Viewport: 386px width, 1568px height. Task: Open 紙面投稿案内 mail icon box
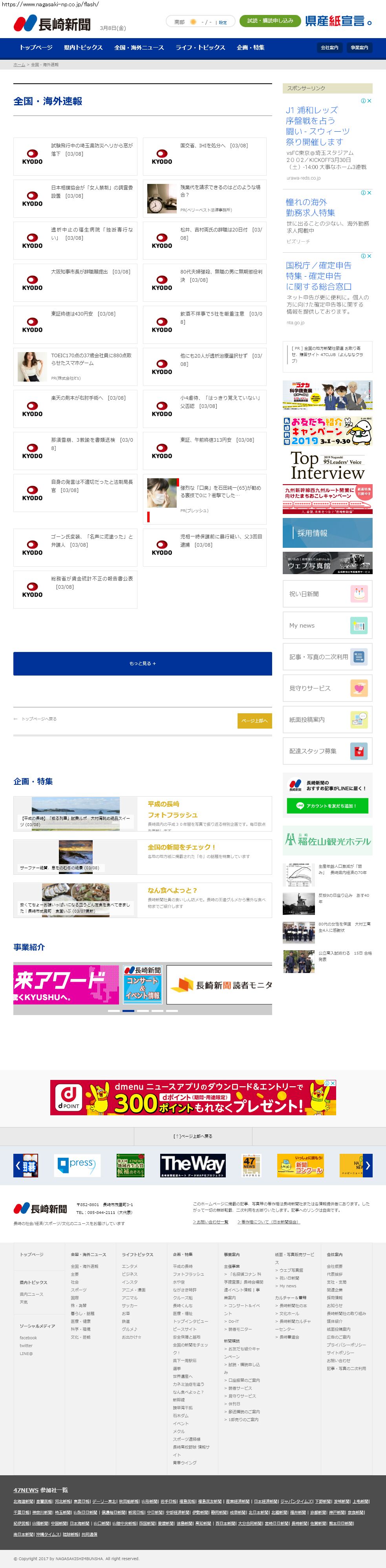[x=327, y=720]
